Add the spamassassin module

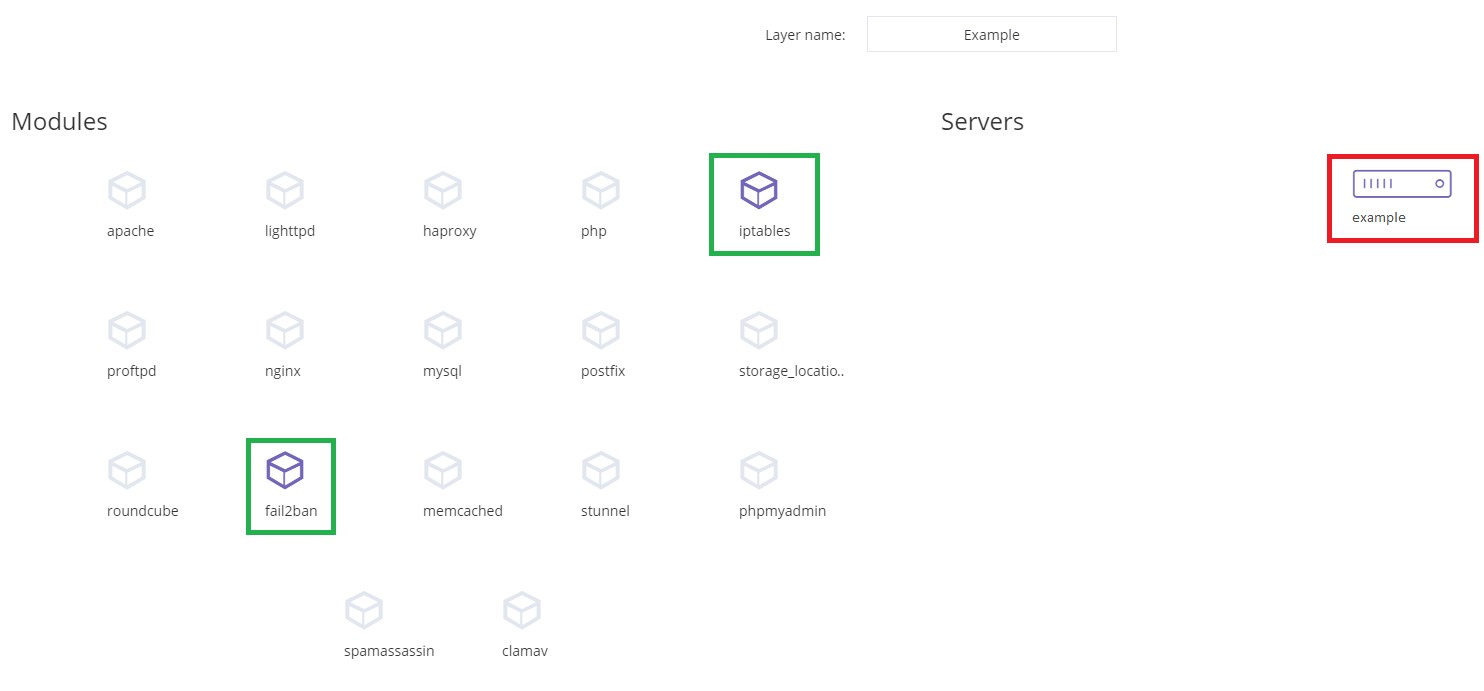(364, 610)
